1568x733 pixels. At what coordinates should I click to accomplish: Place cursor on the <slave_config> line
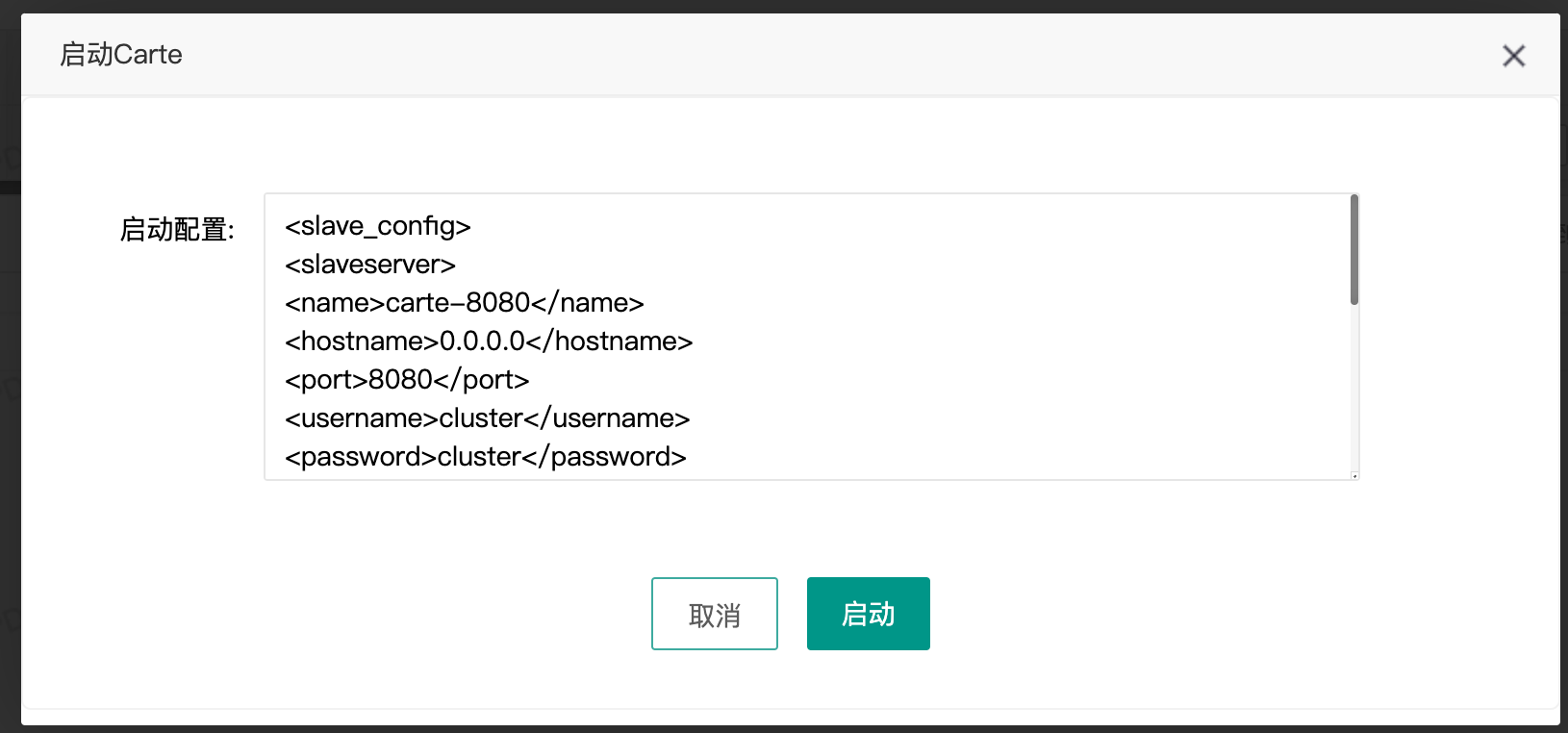pyautogui.click(x=377, y=226)
